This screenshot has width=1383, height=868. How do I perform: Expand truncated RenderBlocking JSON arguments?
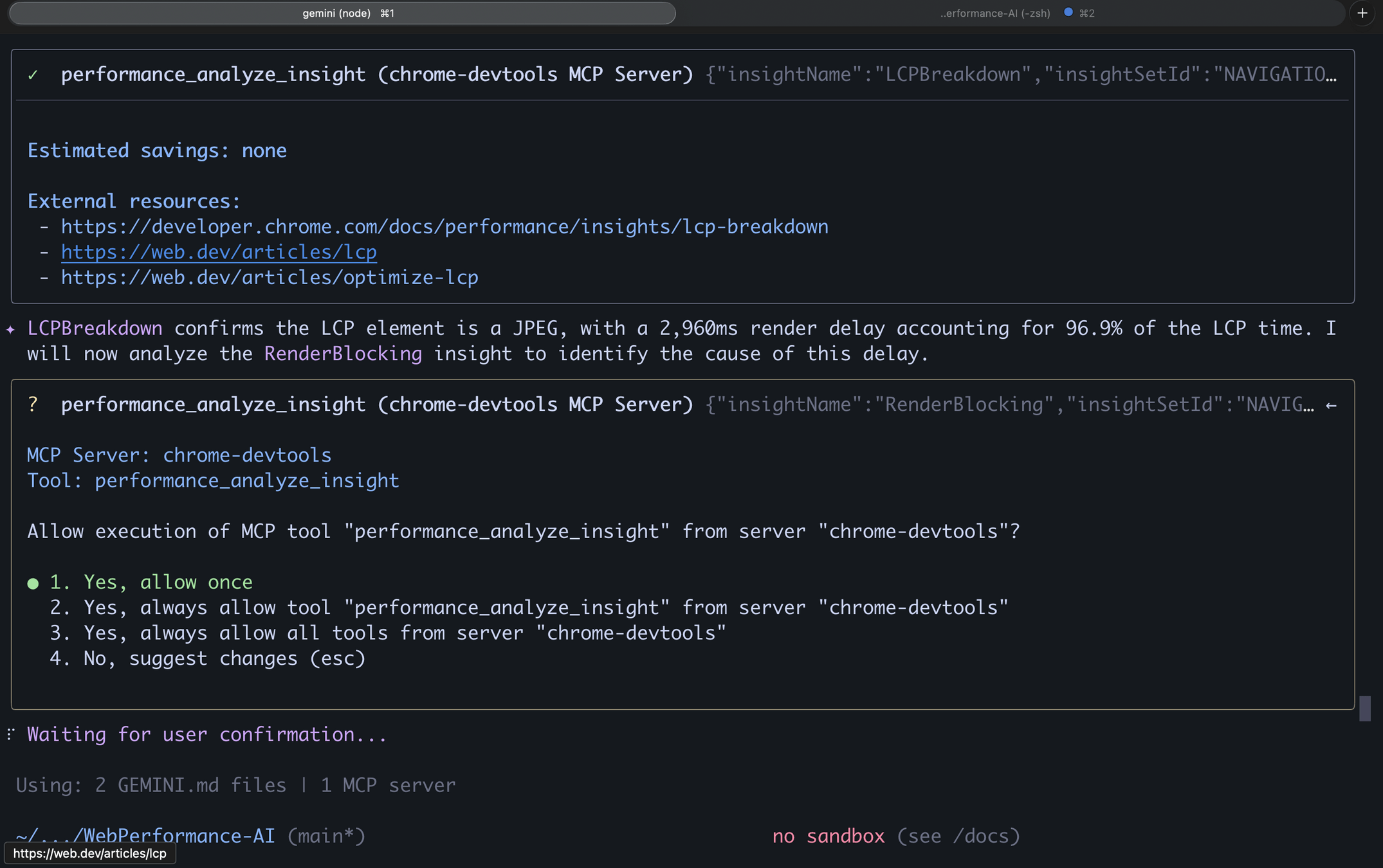[x=1009, y=404]
